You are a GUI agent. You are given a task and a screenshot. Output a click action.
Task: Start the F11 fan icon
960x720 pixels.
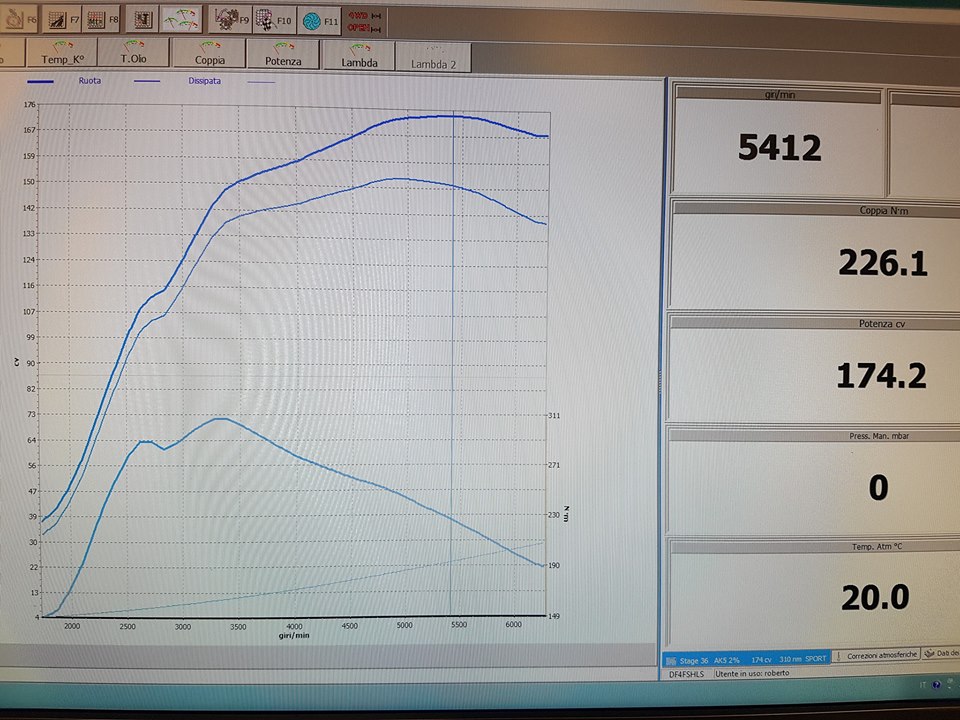[319, 19]
